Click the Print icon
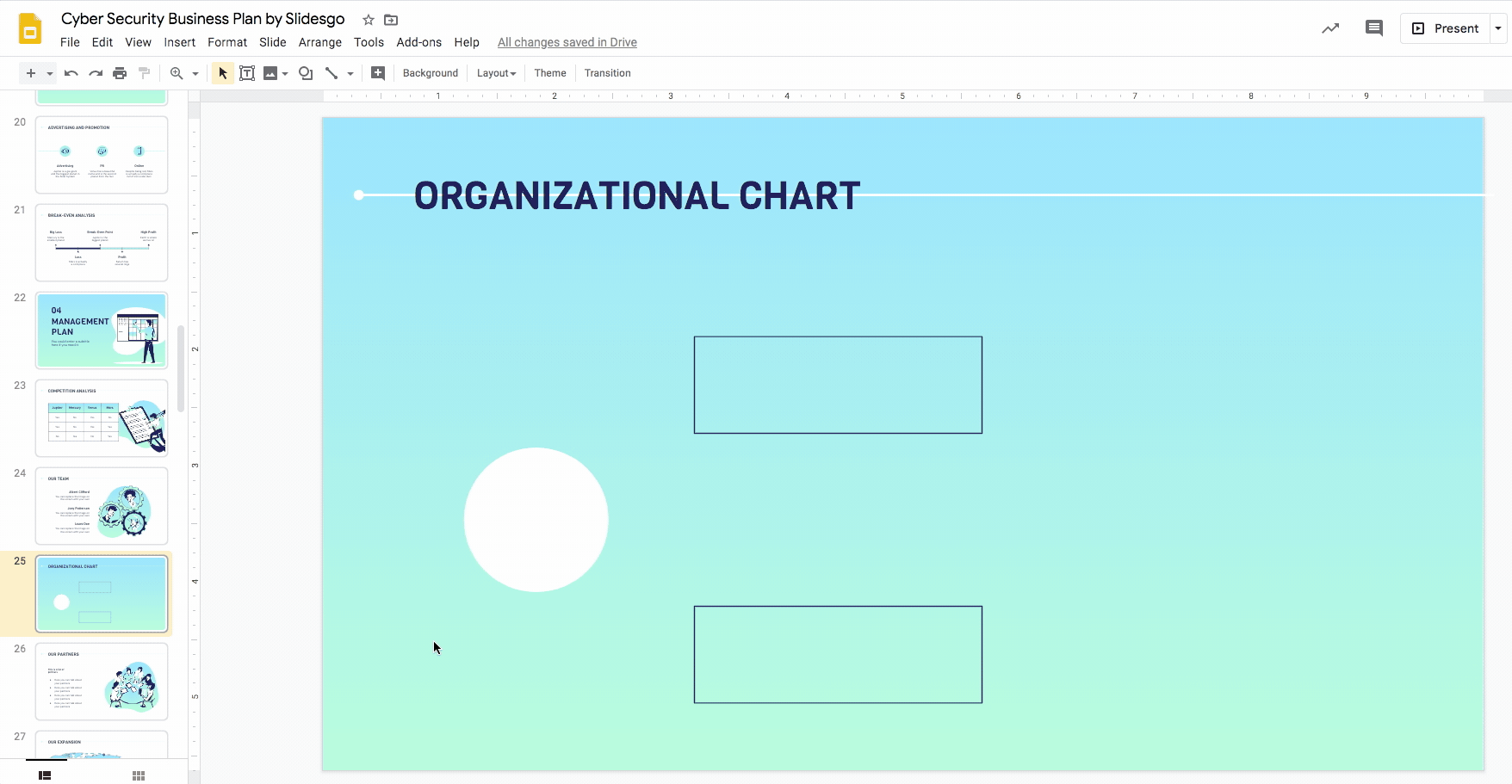The image size is (1512, 784). point(120,73)
